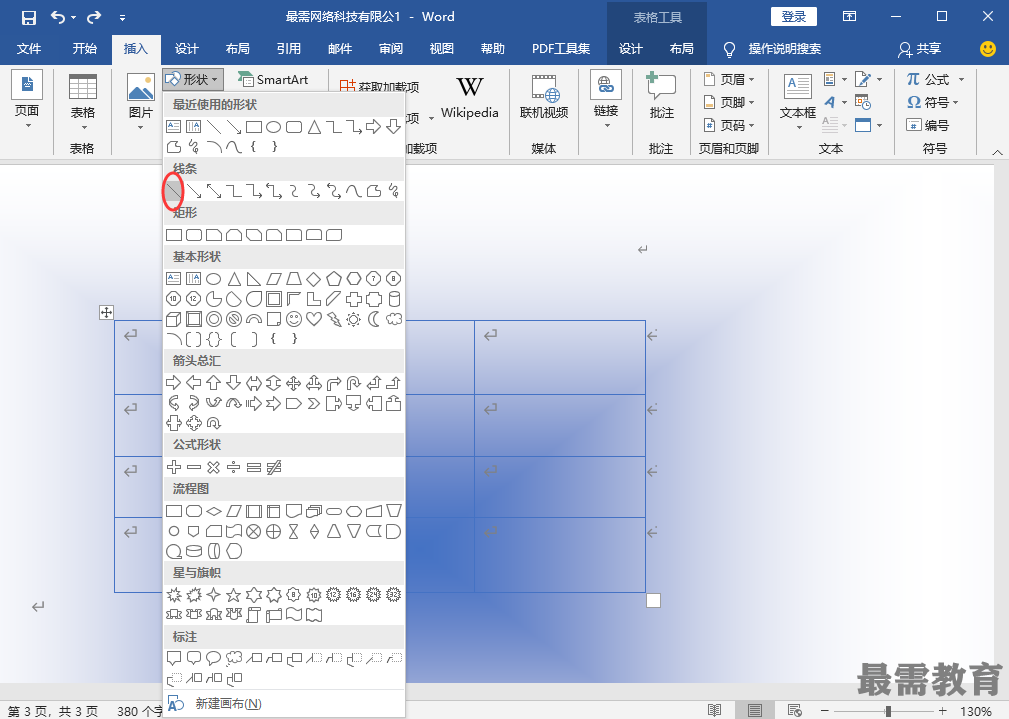This screenshot has width=1009, height=719.
Task: Switch to read mode view
Action: [714, 710]
